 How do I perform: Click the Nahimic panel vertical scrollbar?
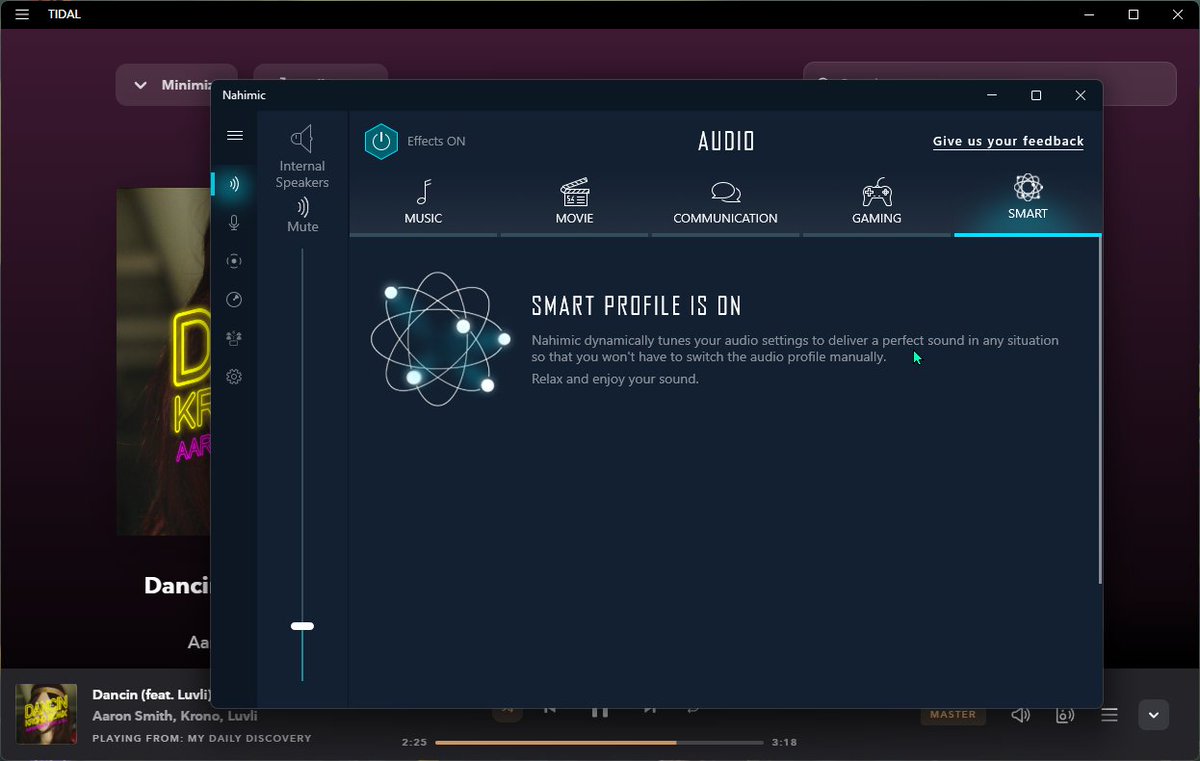click(x=1100, y=410)
